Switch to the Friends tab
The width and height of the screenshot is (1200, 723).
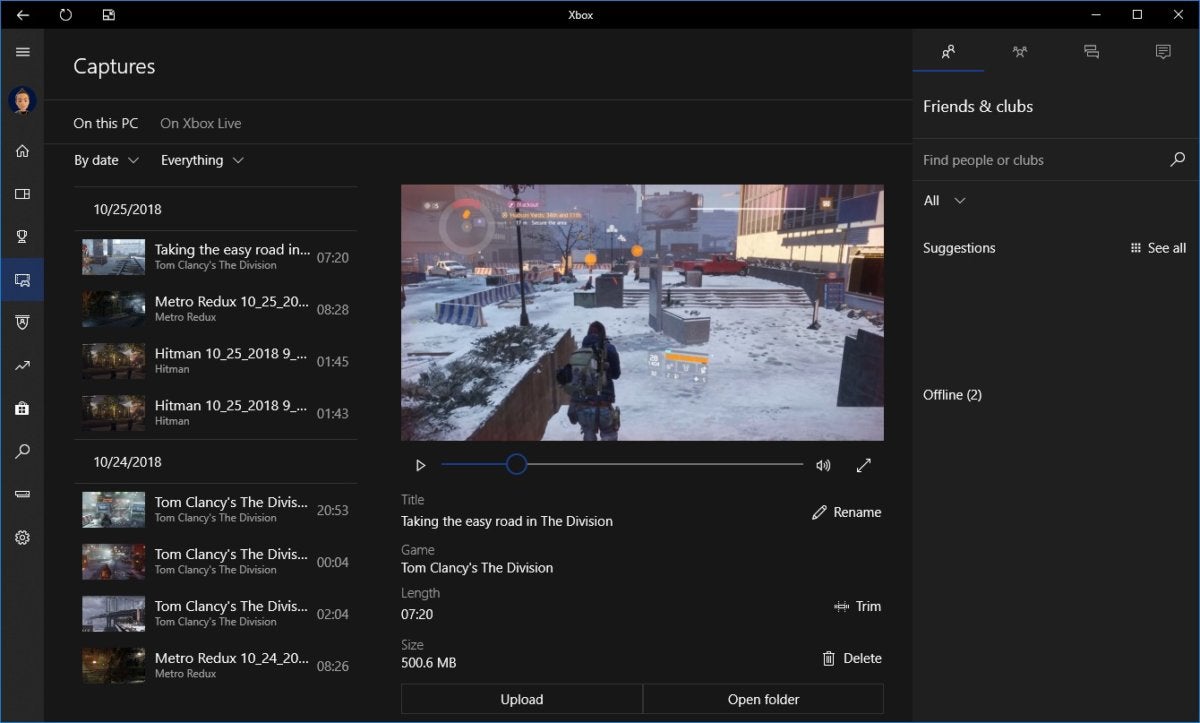(948, 52)
